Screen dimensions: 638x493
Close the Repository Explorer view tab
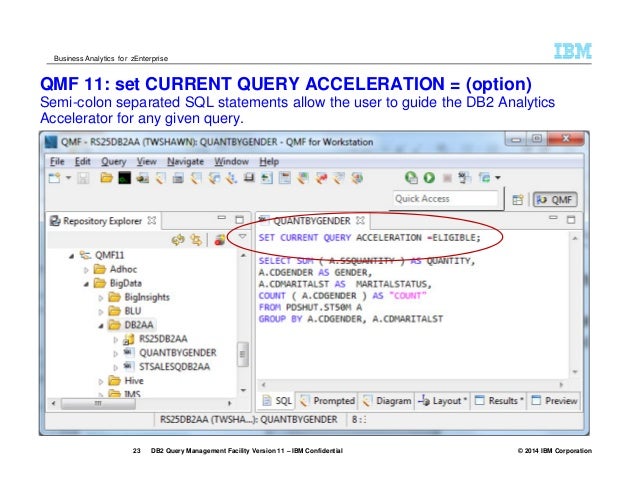click(152, 220)
